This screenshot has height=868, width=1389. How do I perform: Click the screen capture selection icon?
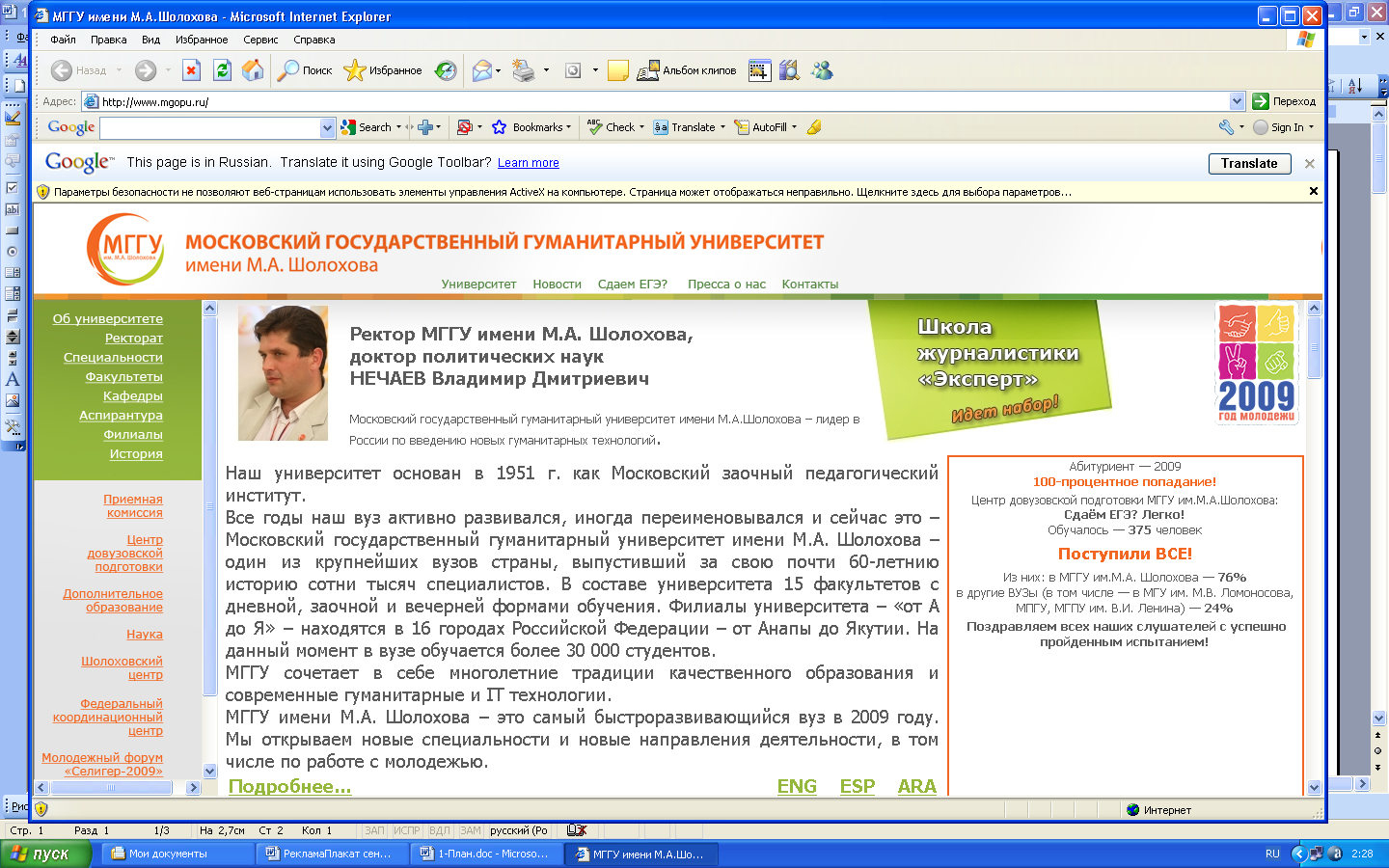tap(759, 70)
